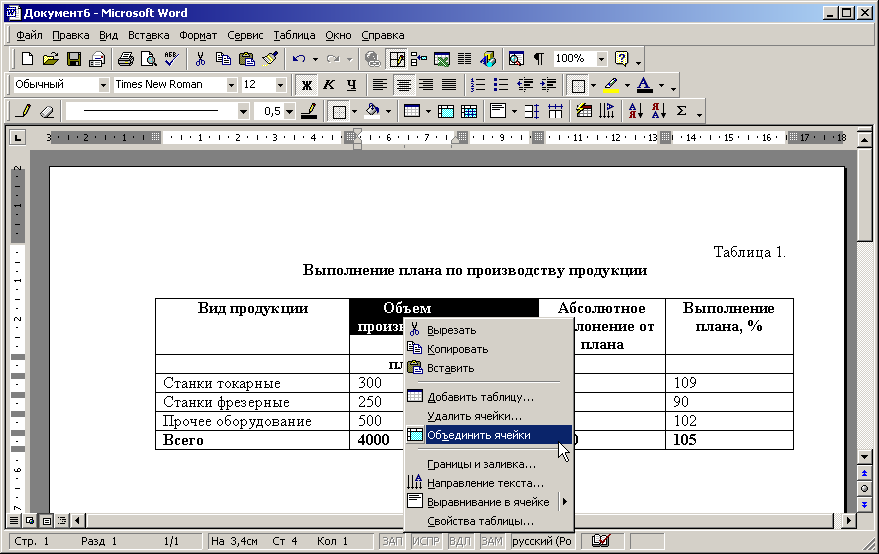Click the numbered list icon

[478, 85]
